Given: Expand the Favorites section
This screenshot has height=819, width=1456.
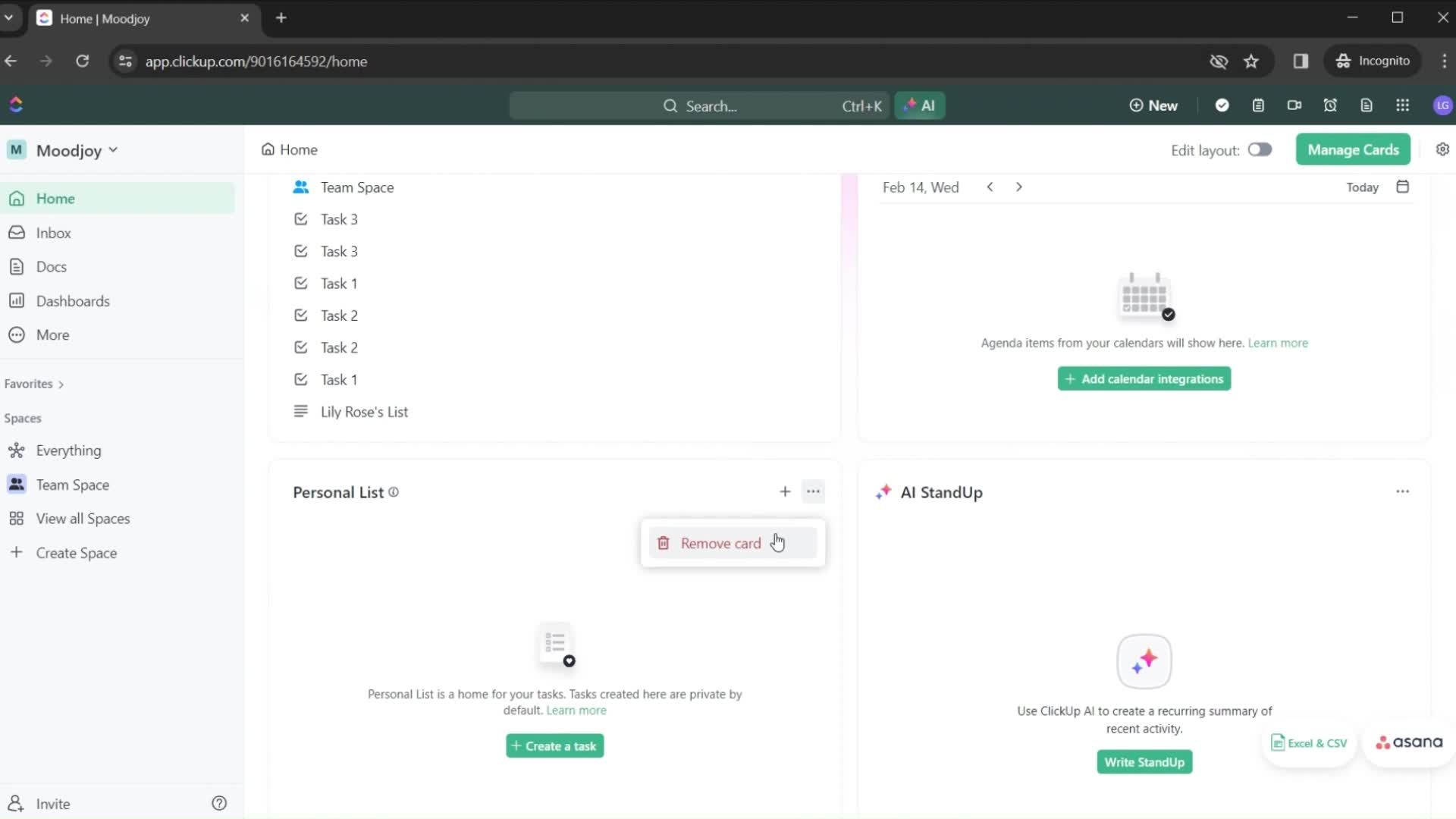Looking at the screenshot, I should pos(61,384).
